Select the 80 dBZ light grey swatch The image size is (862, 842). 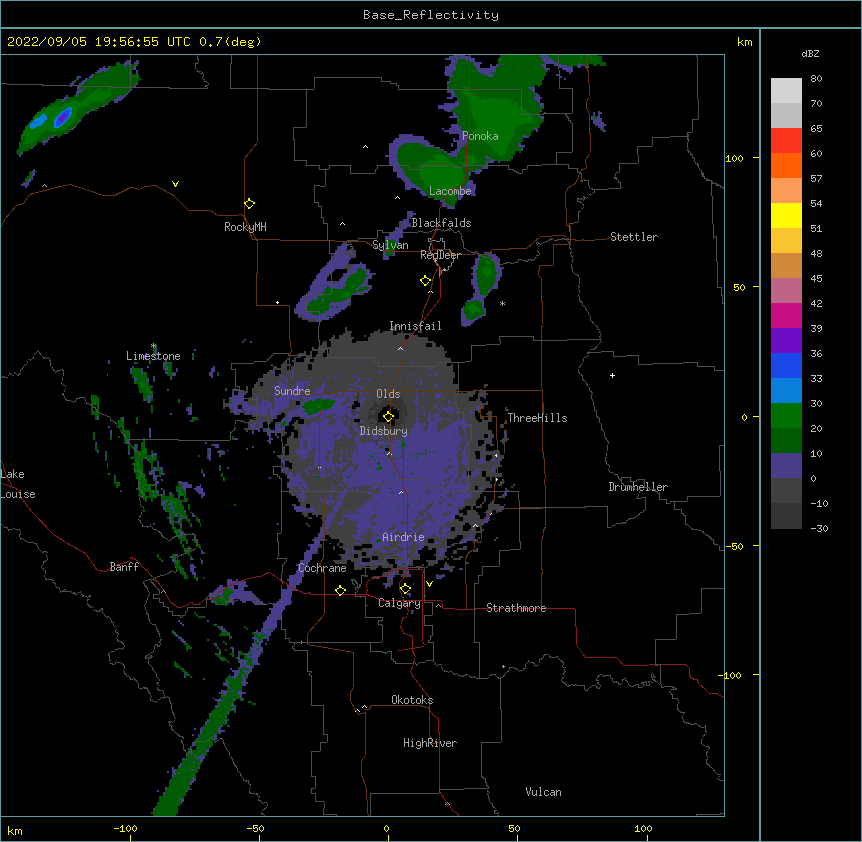point(786,90)
